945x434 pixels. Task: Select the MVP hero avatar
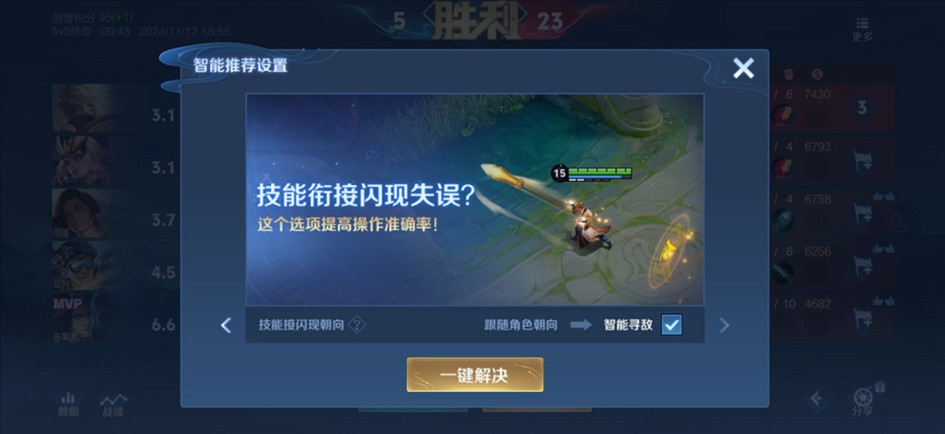click(75, 319)
